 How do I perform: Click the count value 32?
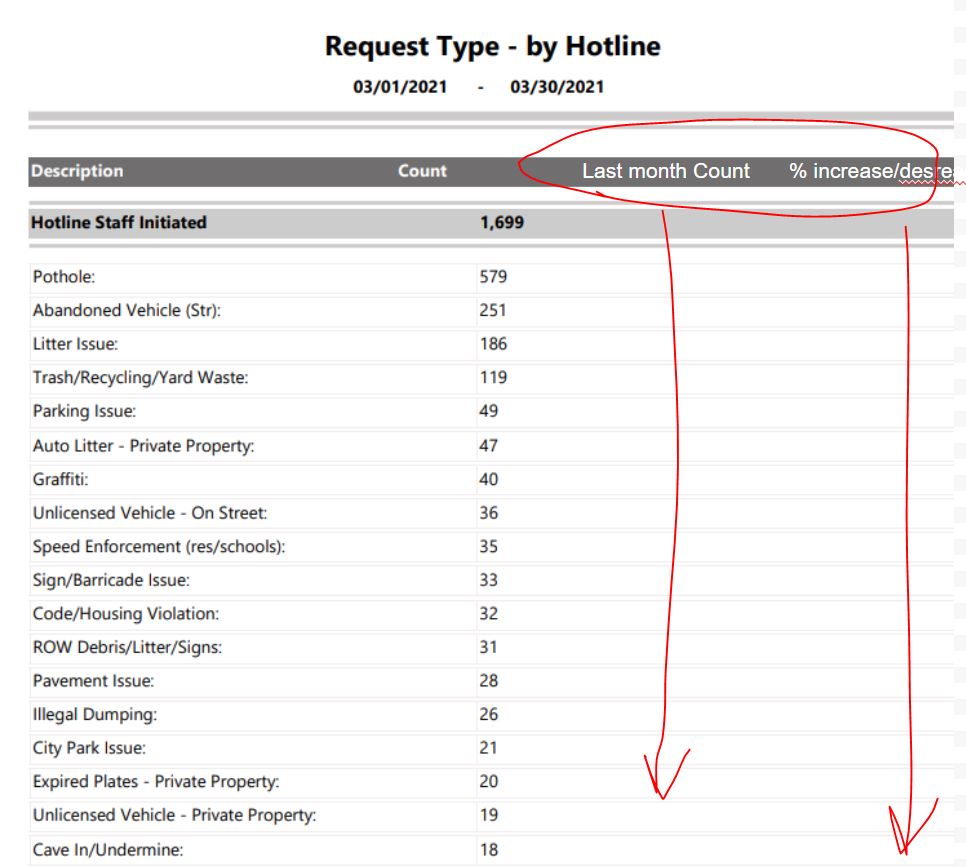point(489,614)
